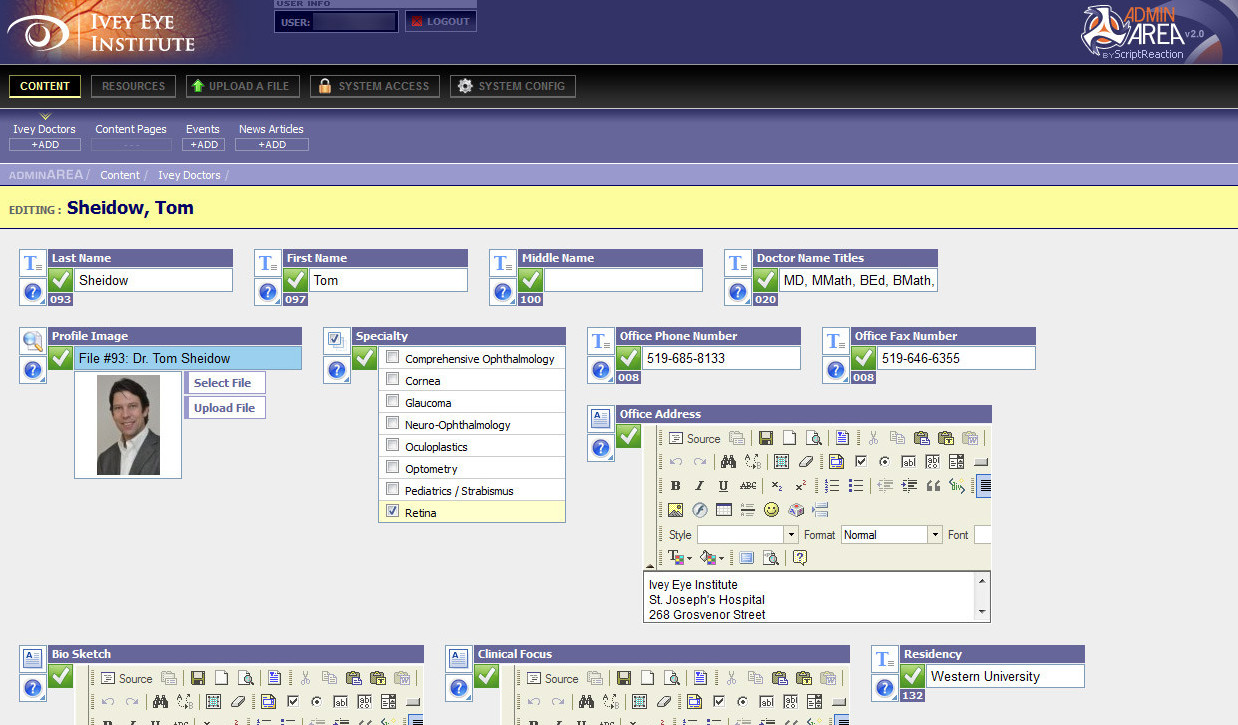Open help icon beside the Last Name field

coord(32,292)
